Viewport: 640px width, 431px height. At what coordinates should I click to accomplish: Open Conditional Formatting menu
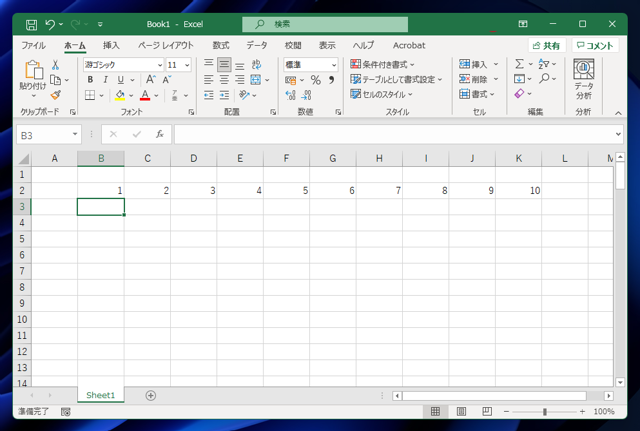(x=382, y=64)
